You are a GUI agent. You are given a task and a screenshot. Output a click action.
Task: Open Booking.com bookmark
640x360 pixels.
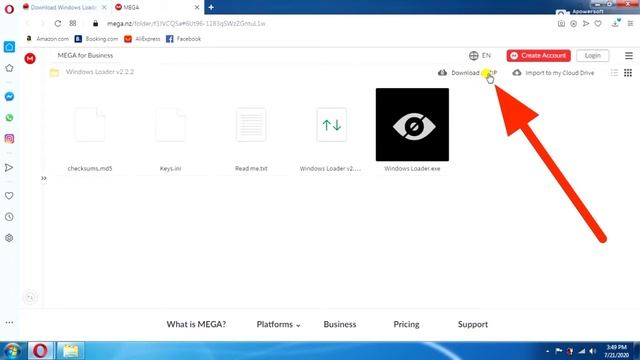click(96, 39)
